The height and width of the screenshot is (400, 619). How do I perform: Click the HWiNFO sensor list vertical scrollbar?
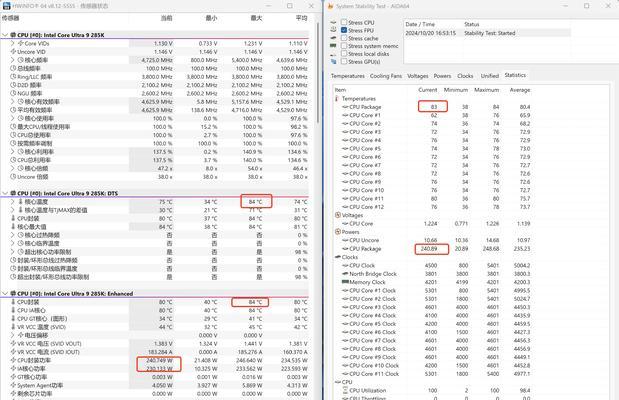click(318, 73)
